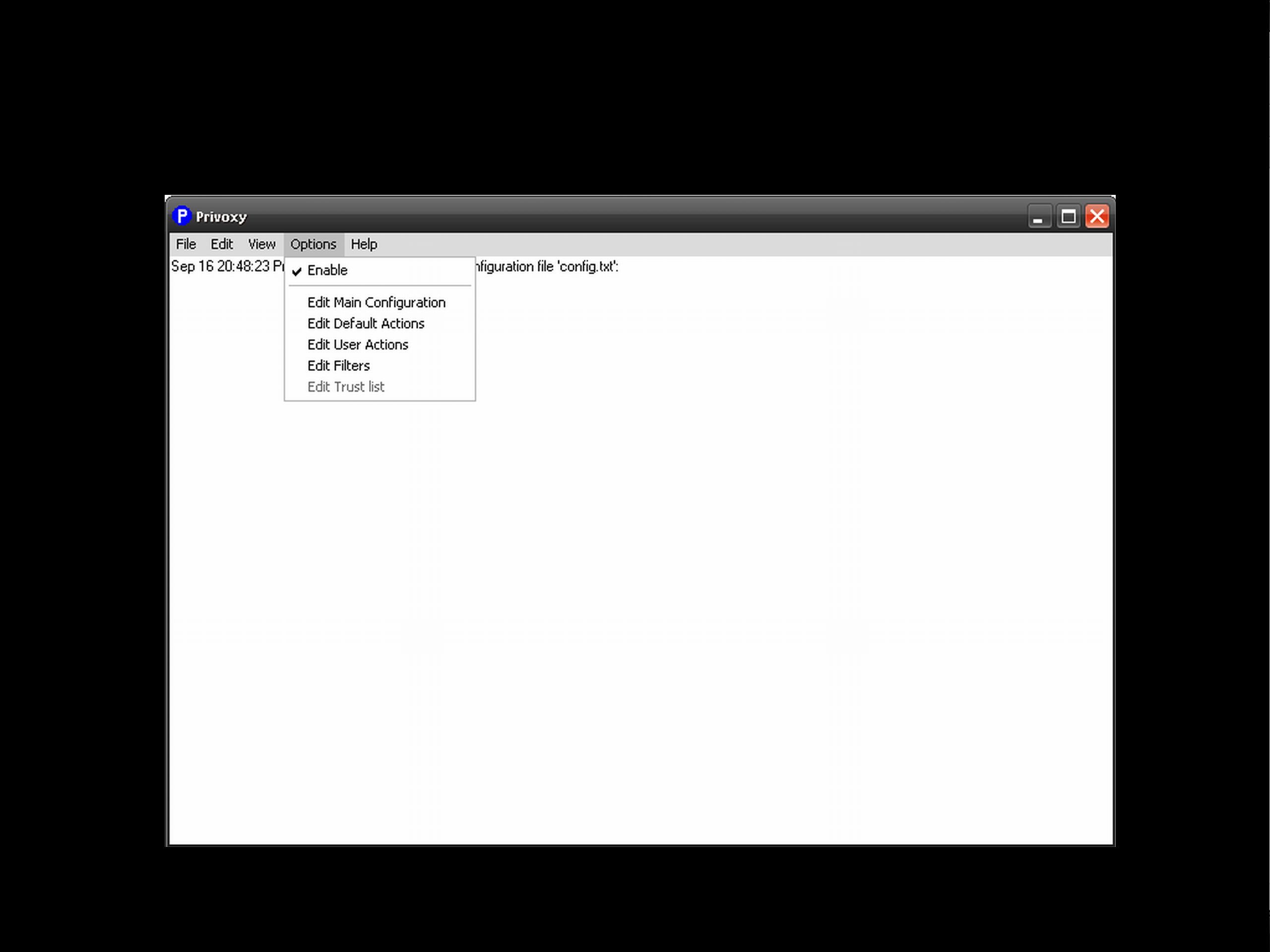Click the Options menu to expand it
The image size is (1270, 952).
pyautogui.click(x=313, y=244)
